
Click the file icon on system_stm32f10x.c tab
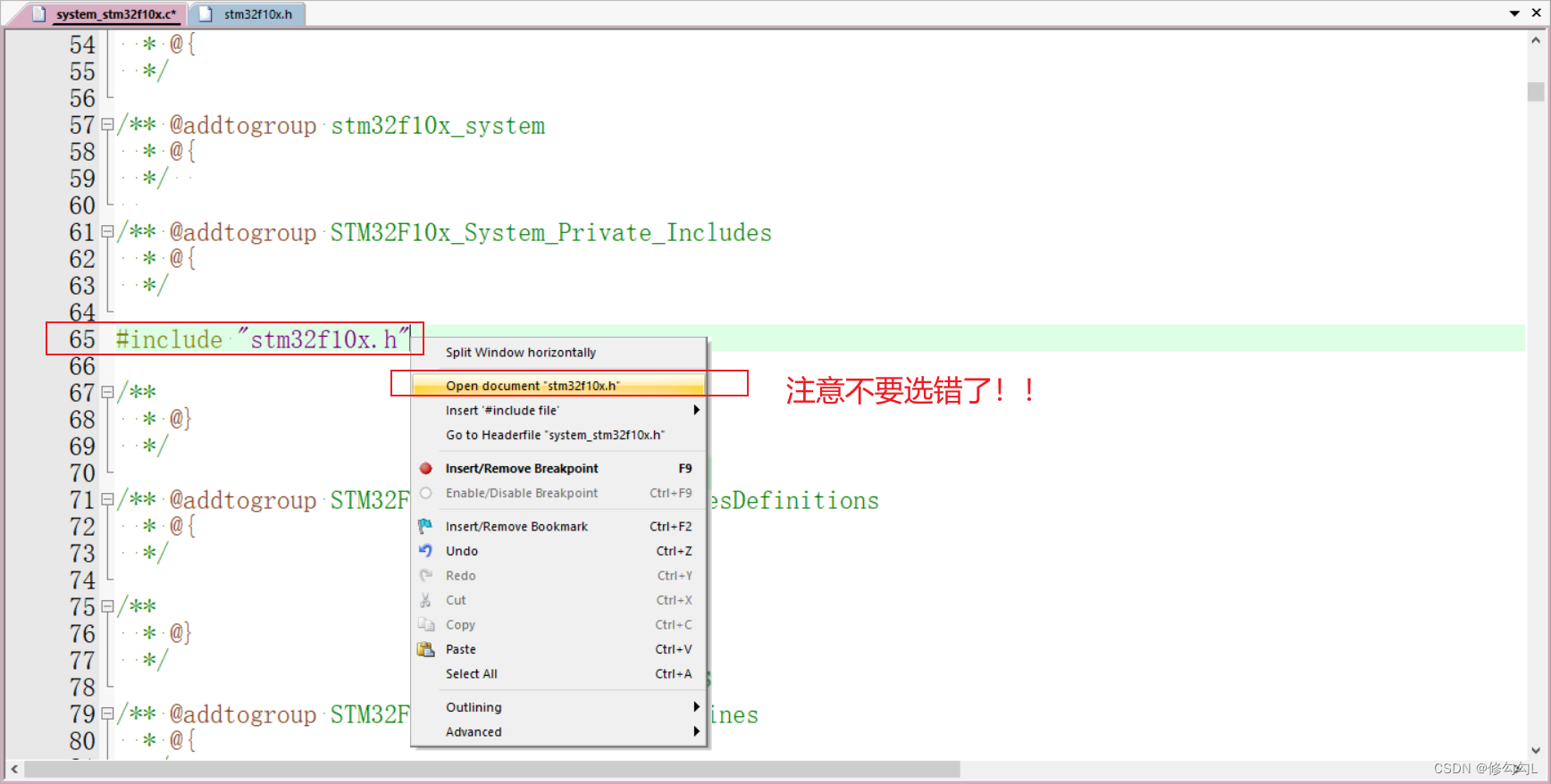[x=38, y=13]
